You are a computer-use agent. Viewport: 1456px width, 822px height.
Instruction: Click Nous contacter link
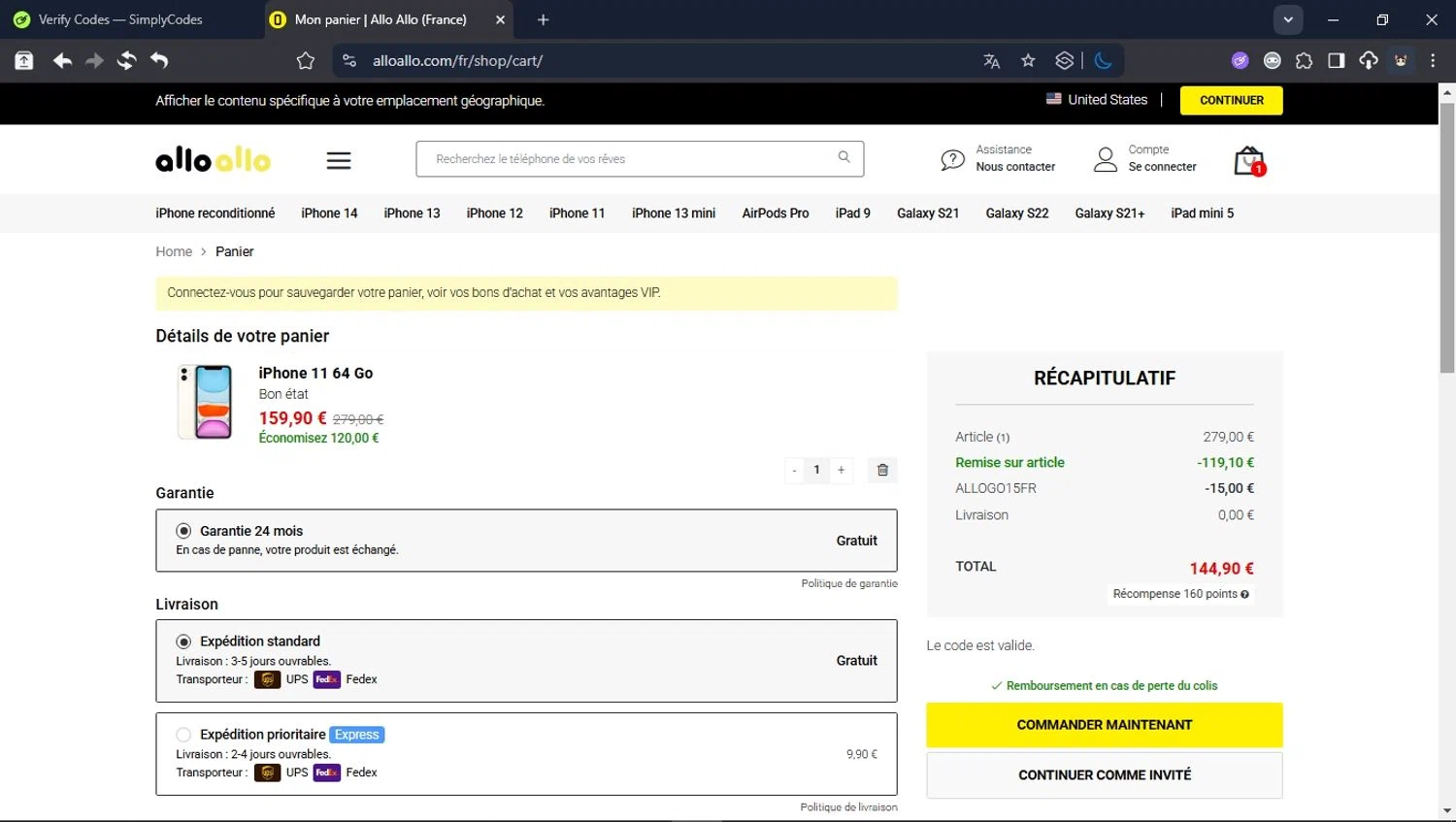(x=1015, y=167)
